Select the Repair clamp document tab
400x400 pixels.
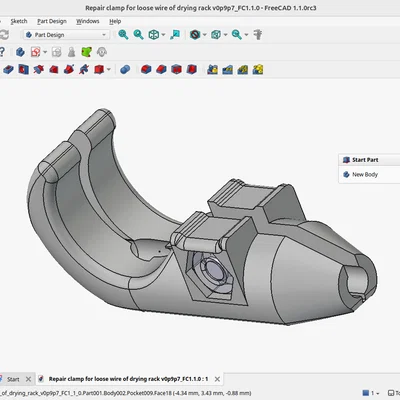pos(128,379)
